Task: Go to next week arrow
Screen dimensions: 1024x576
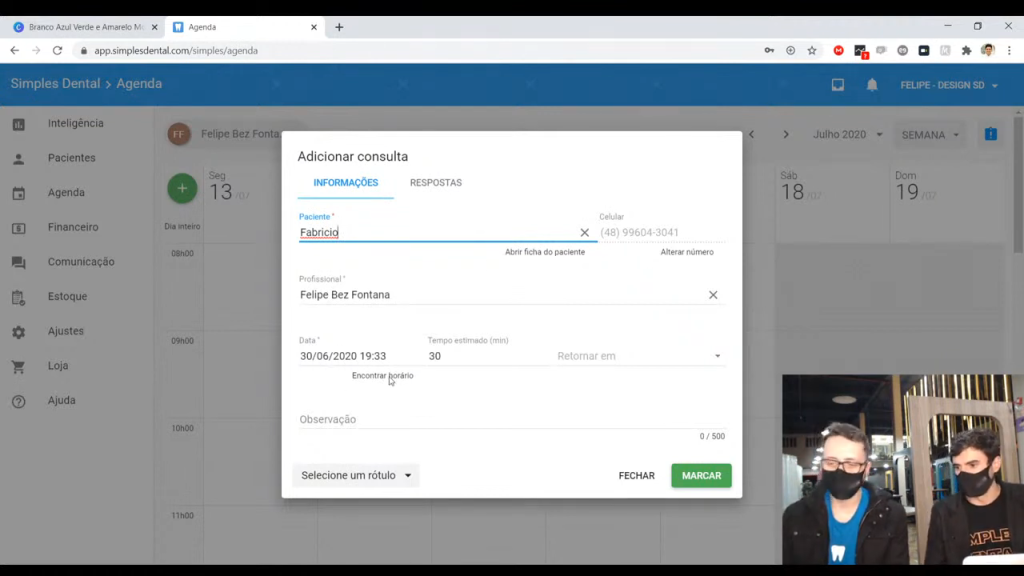Action: (786, 134)
